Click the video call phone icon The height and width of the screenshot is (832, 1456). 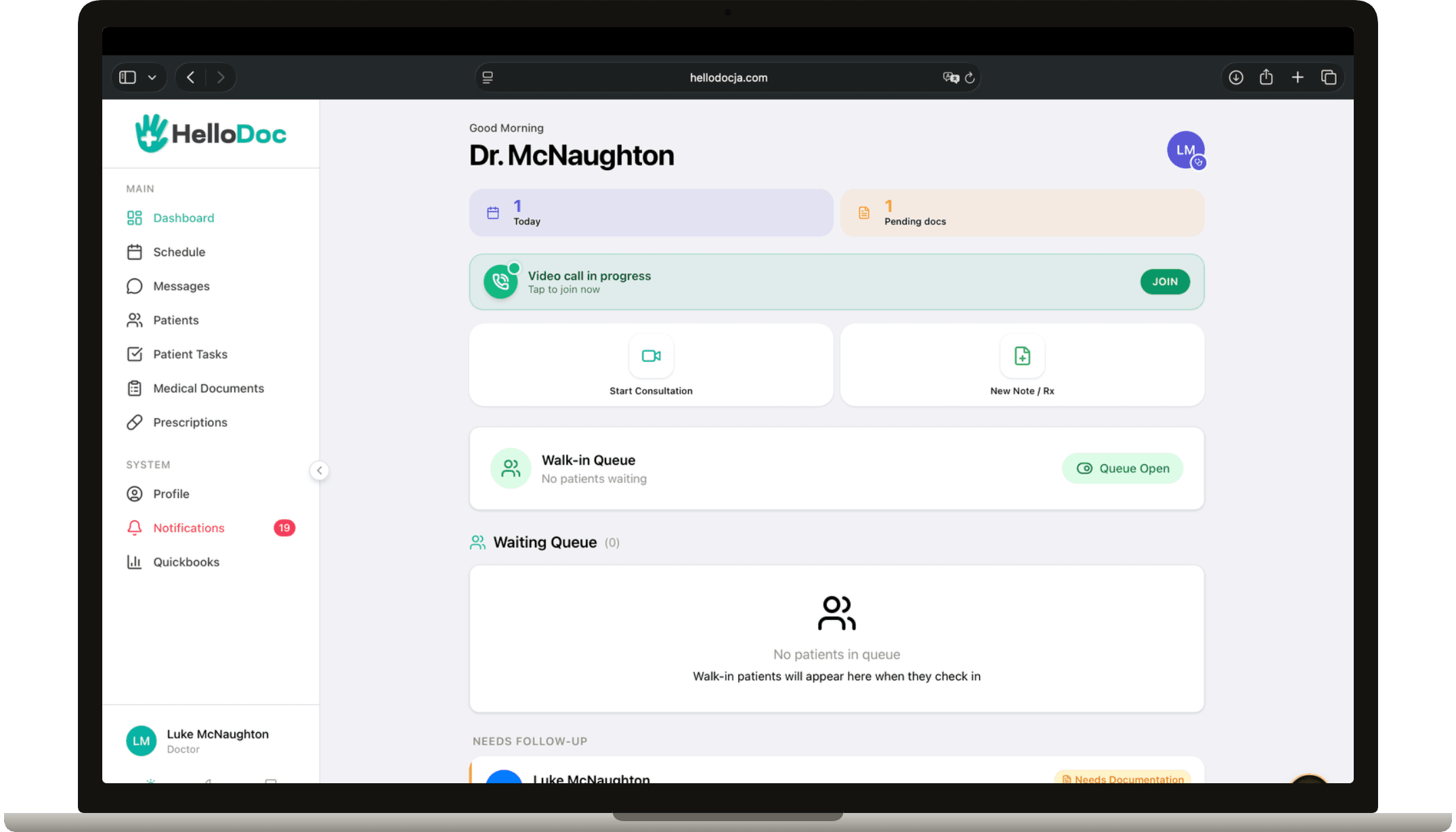click(500, 282)
